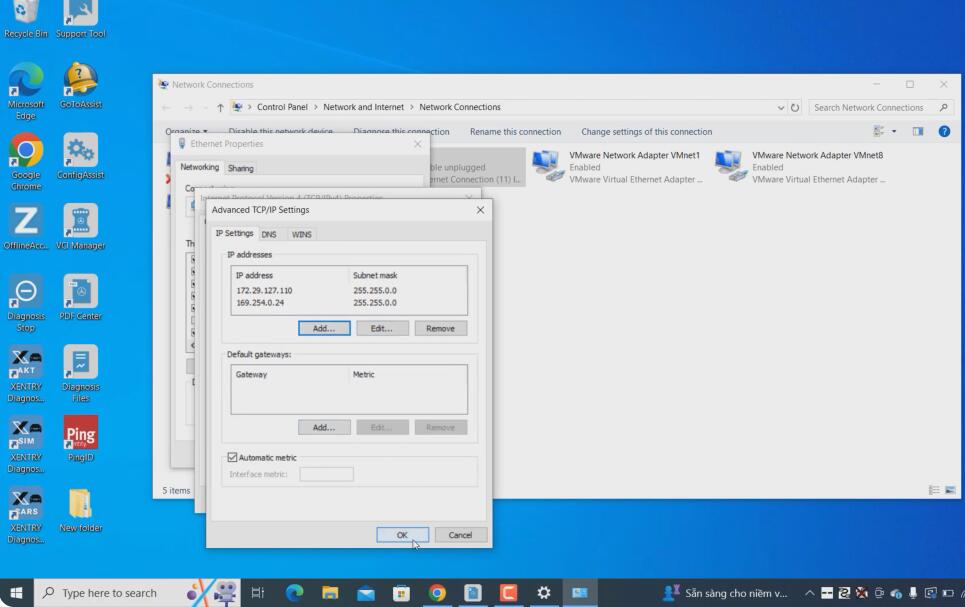Viewport: 965px width, 607px height.
Task: Expand the address bar history dropdown
Action: pyautogui.click(x=780, y=107)
